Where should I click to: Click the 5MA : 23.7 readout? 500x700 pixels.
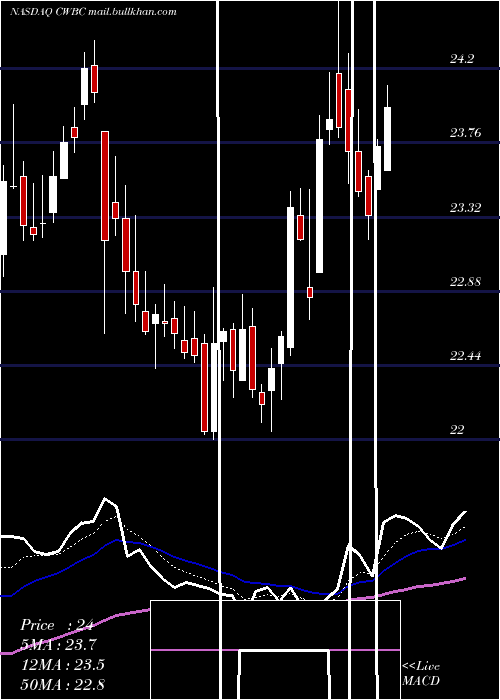(59, 645)
